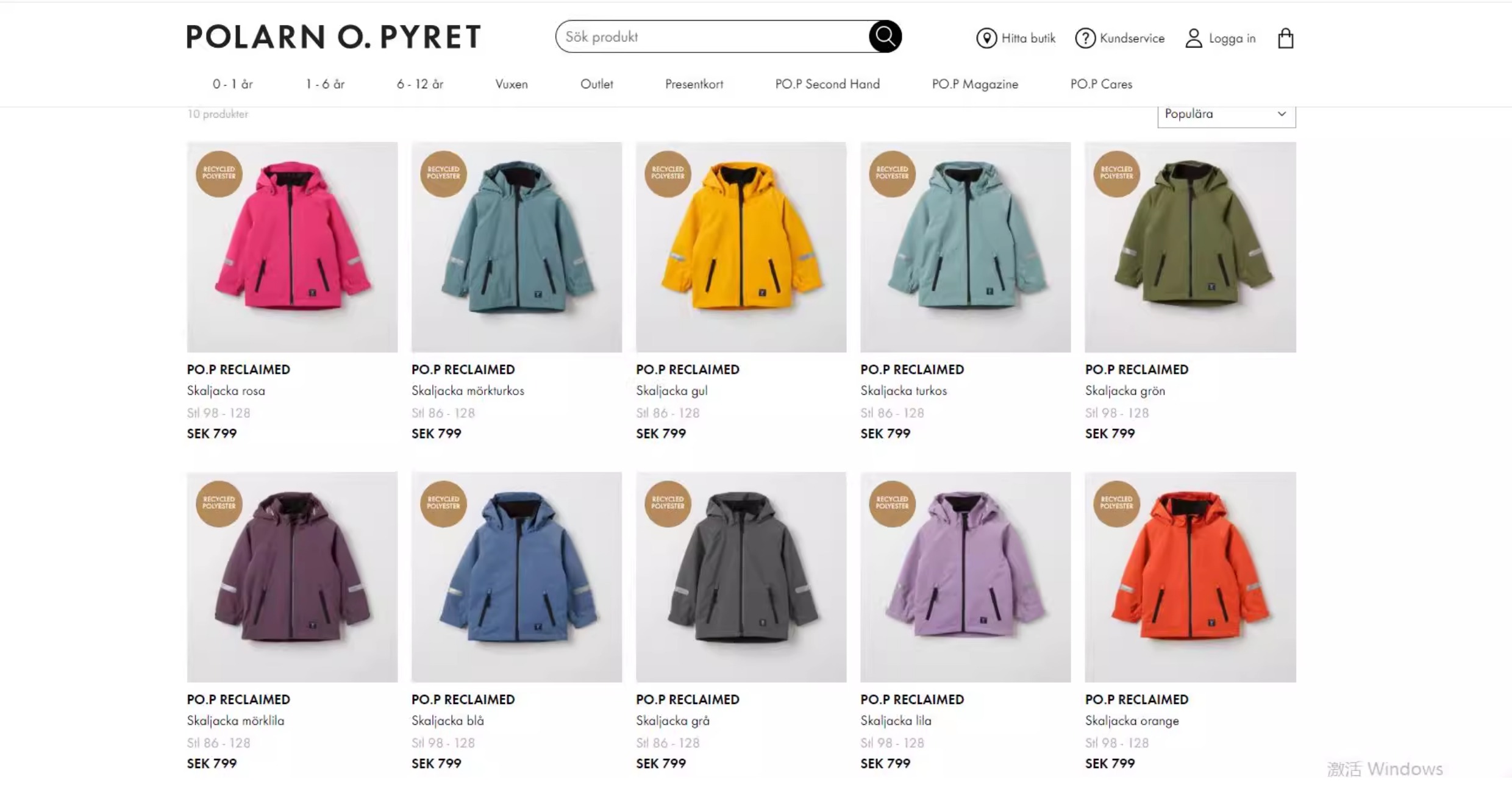The height and width of the screenshot is (807, 1512).
Task: Click in the Sök produkt field
Action: [712, 37]
